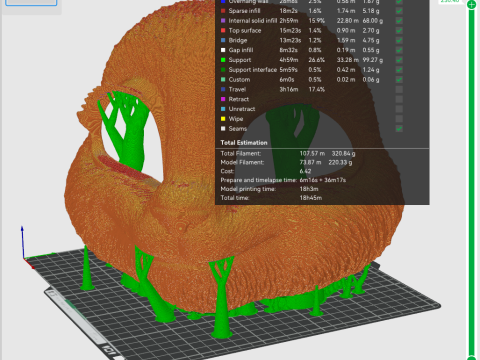Viewport: 480px width, 360px height.
Task: Hide Gap infill using its checkbox
Action: (x=399, y=50)
